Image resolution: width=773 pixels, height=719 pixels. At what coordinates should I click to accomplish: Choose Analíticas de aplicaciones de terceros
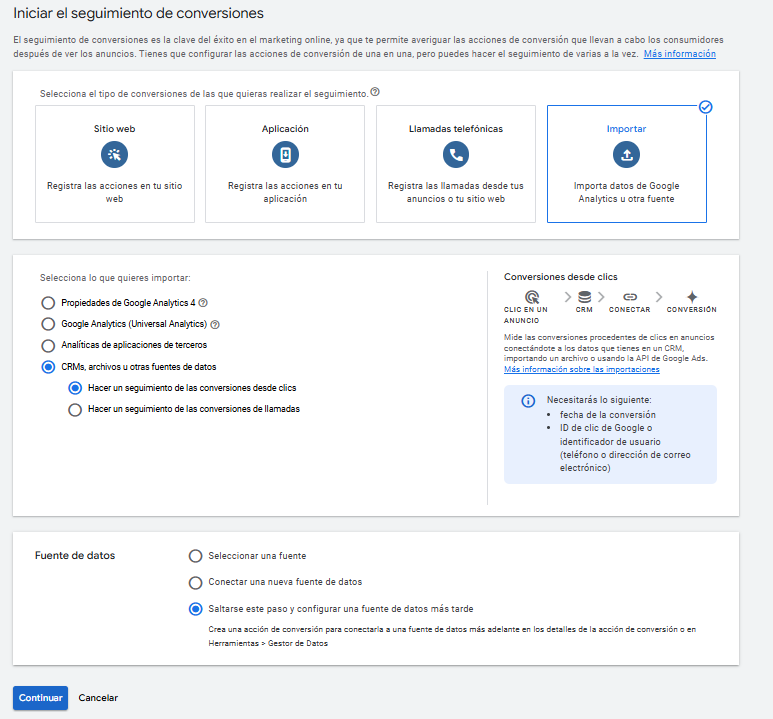click(48, 345)
